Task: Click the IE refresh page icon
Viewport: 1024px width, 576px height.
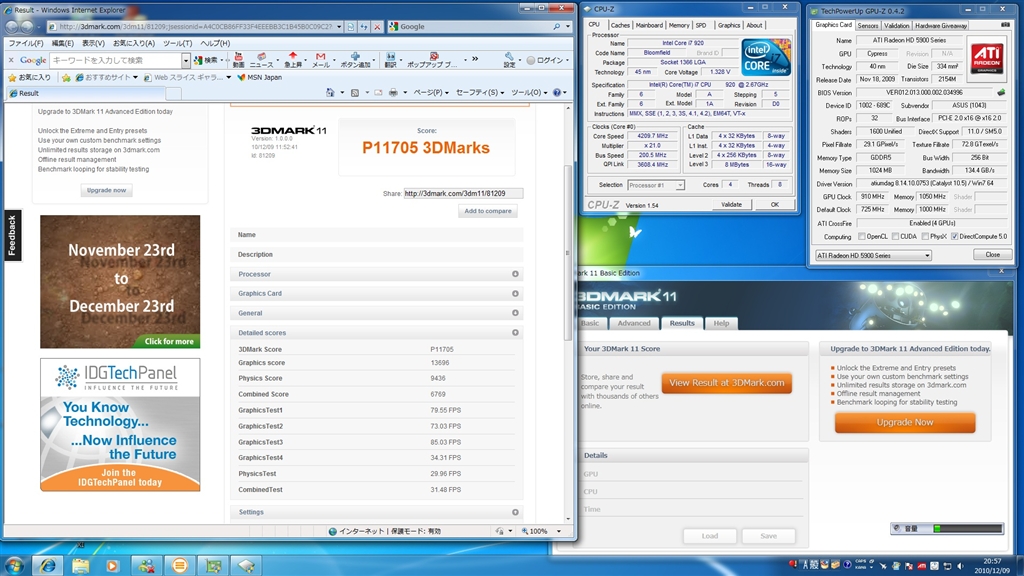Action: 364,27
